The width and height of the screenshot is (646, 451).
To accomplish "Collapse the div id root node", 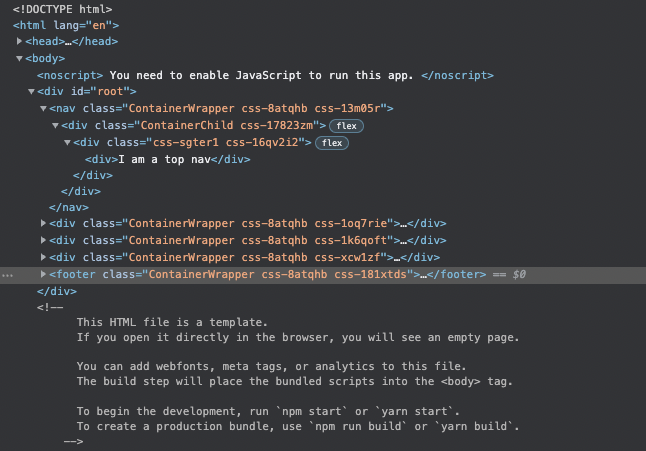I will click(x=31, y=91).
